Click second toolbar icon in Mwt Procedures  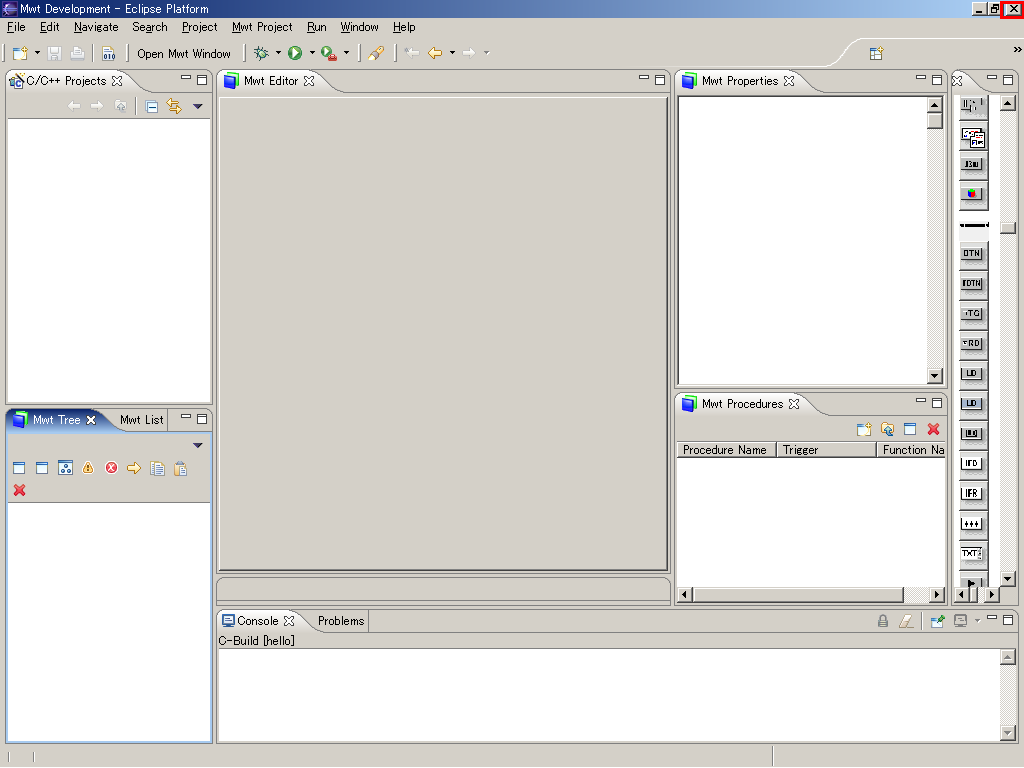point(887,429)
